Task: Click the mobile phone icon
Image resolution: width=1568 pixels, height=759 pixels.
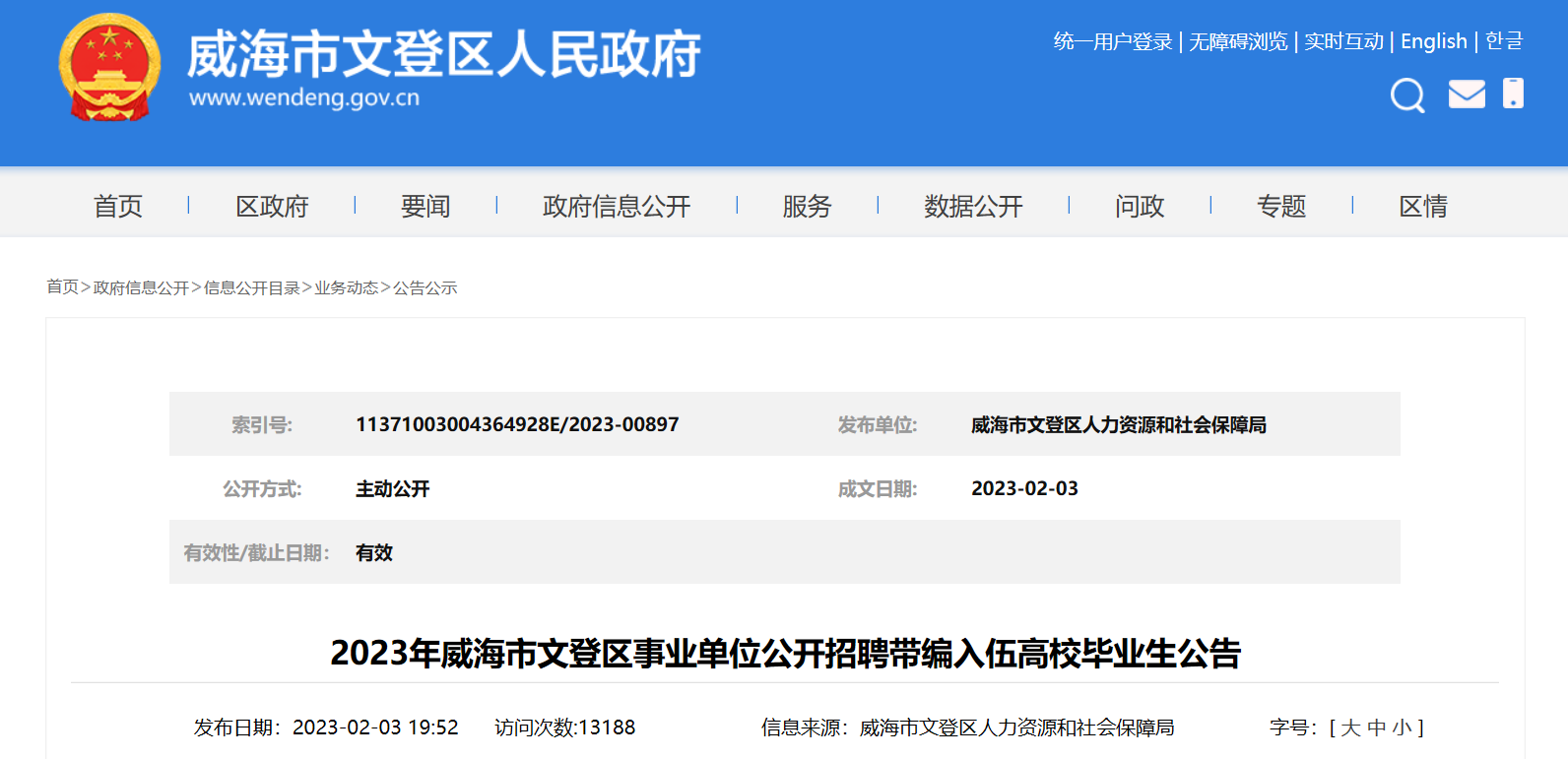Action: 1513,94
